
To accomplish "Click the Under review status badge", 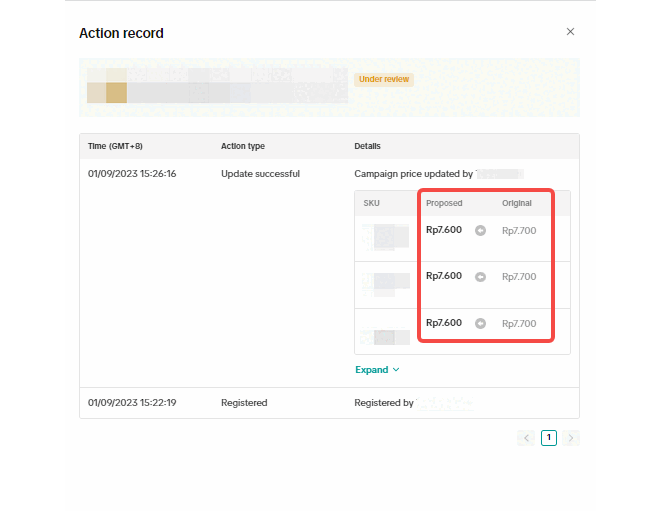I will (384, 80).
